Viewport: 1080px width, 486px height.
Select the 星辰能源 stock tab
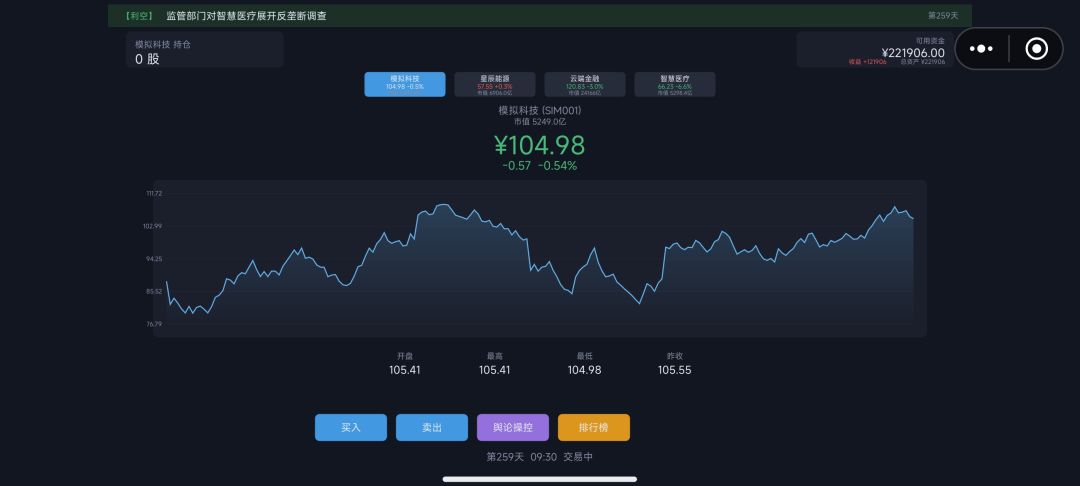(495, 84)
